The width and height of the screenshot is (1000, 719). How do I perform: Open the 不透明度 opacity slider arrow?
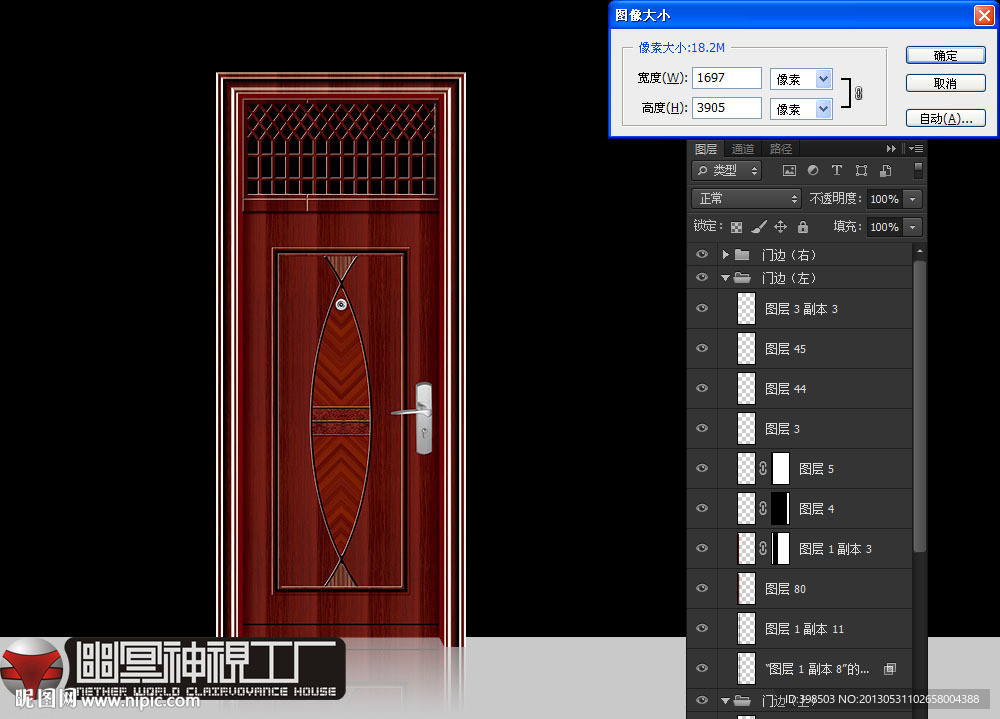(913, 199)
